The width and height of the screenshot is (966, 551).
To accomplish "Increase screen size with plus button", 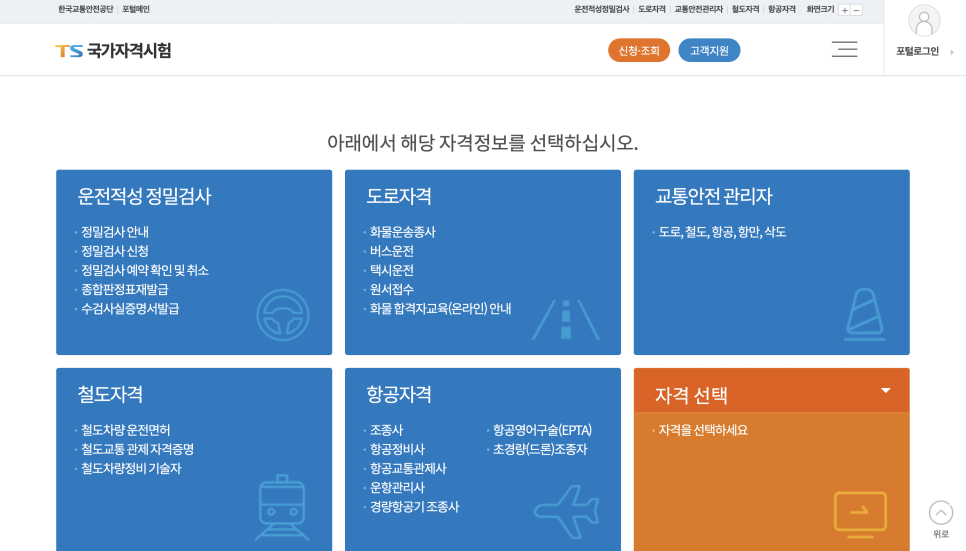I will pos(845,10).
